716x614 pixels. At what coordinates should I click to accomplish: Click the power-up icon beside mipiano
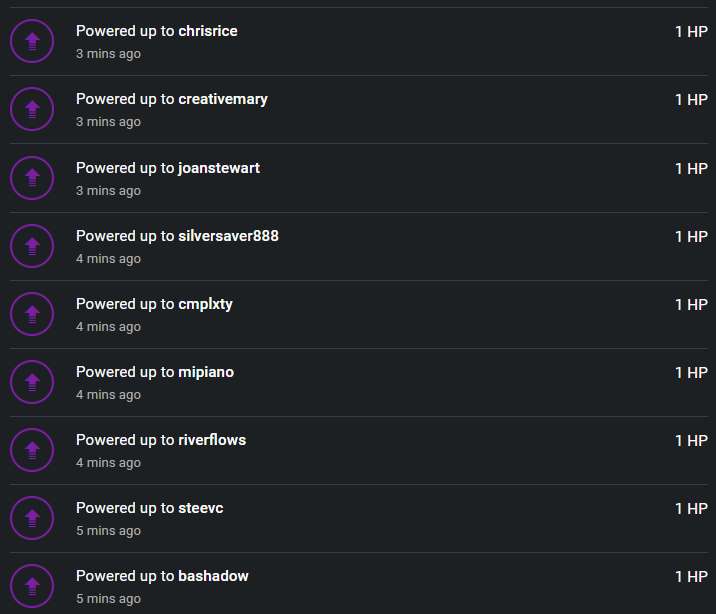pos(32,382)
